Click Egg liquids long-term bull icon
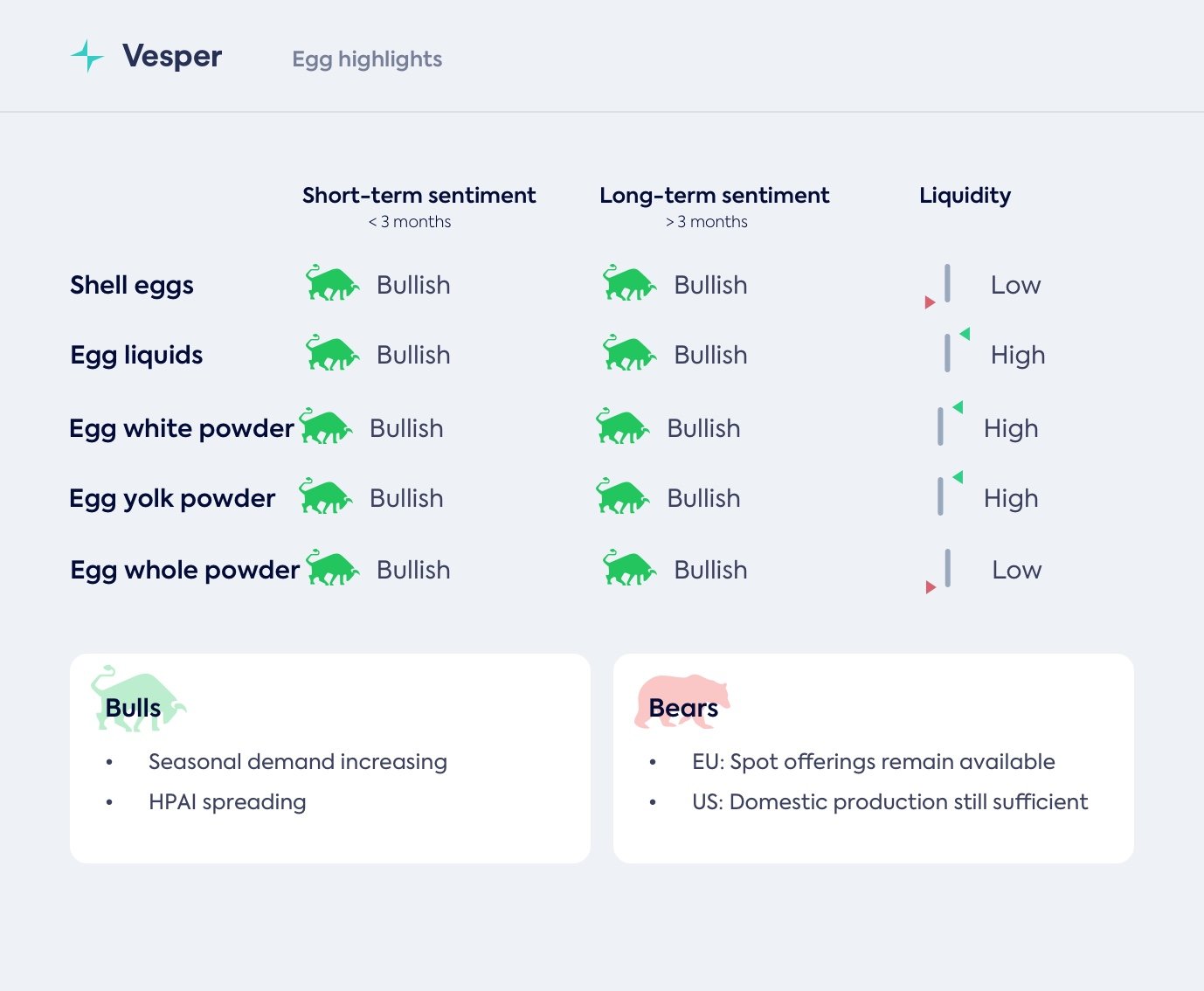Viewport: 1204px width, 991px height. tap(629, 353)
